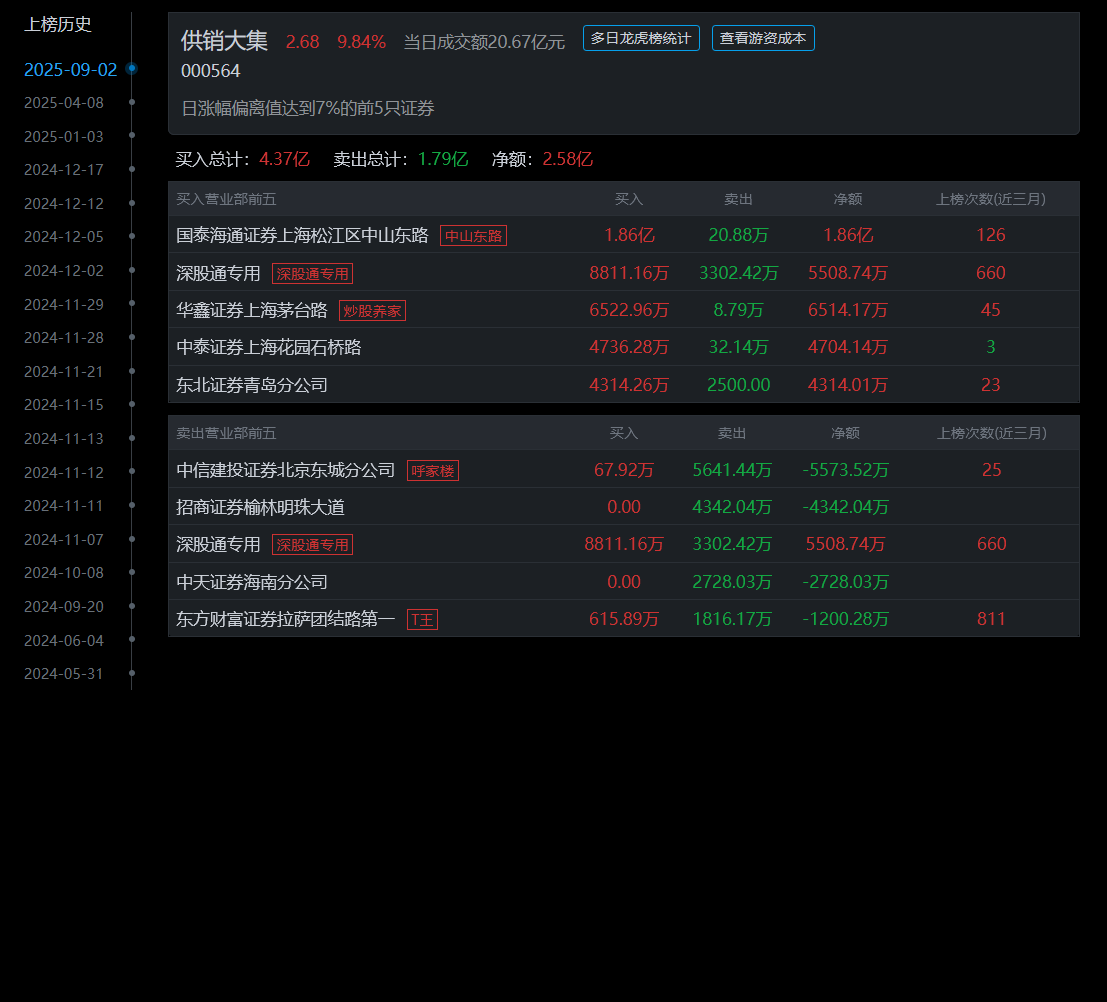The width and height of the screenshot is (1107, 1002).
Task: Click the 炒股养家 tag
Action: tap(372, 311)
